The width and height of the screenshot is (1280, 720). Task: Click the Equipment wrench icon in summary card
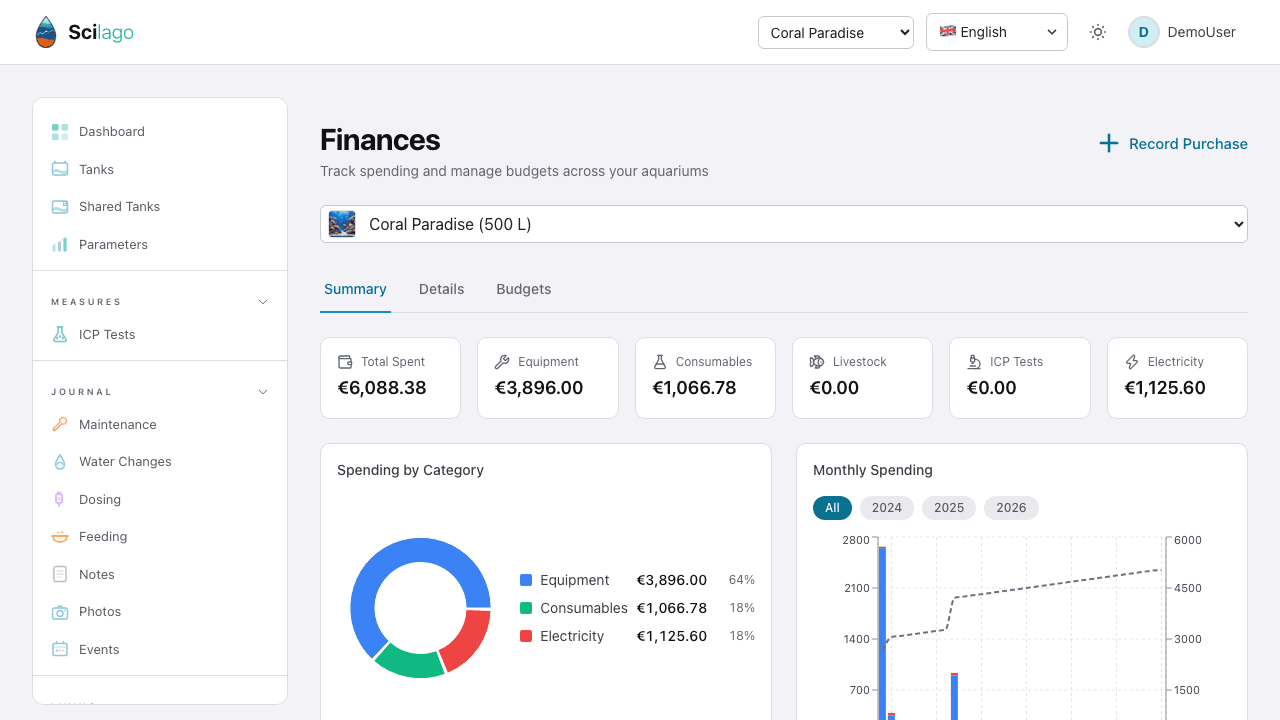pyautogui.click(x=503, y=362)
